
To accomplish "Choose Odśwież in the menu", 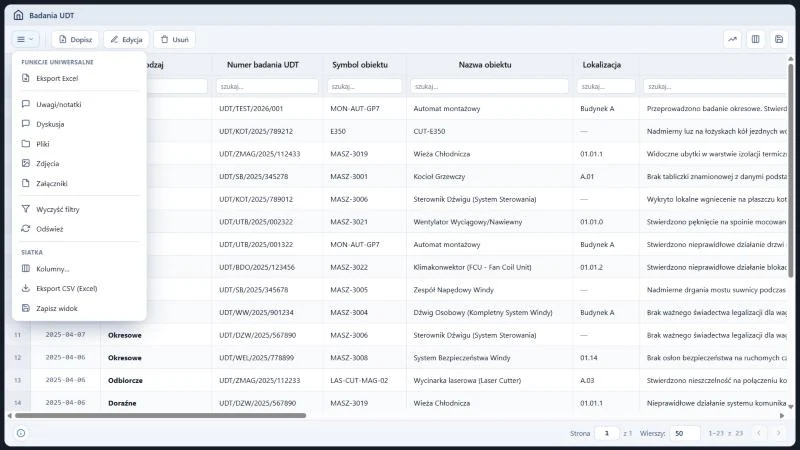I will coord(79,229).
